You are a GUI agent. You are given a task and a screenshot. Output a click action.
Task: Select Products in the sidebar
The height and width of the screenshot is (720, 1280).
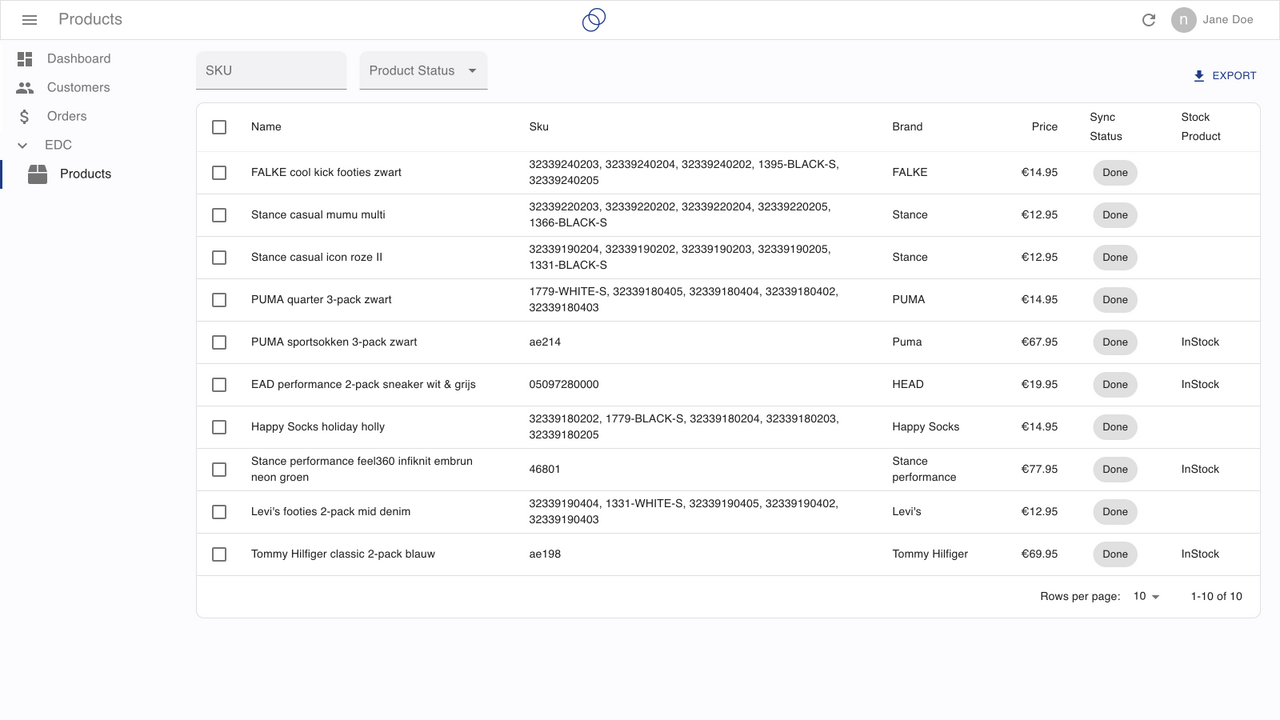[x=85, y=174]
